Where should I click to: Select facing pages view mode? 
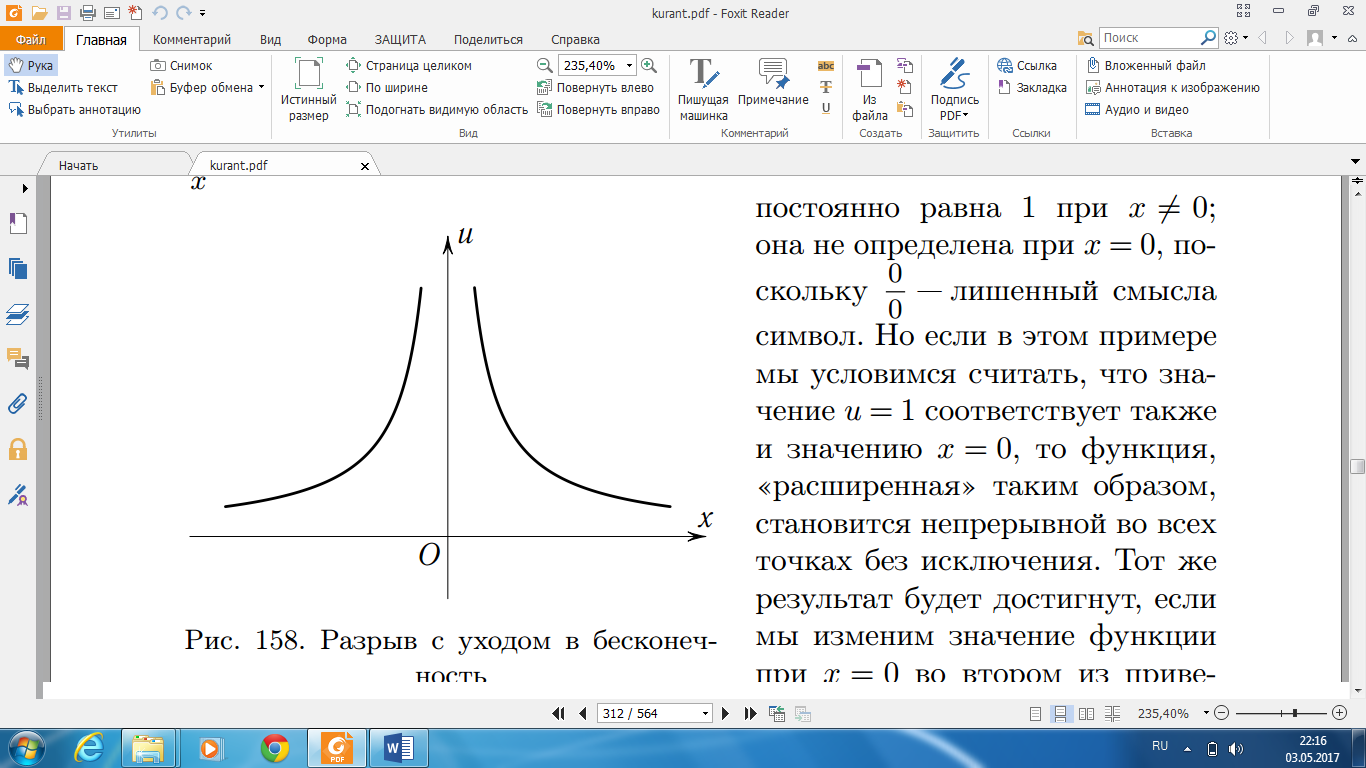1086,713
